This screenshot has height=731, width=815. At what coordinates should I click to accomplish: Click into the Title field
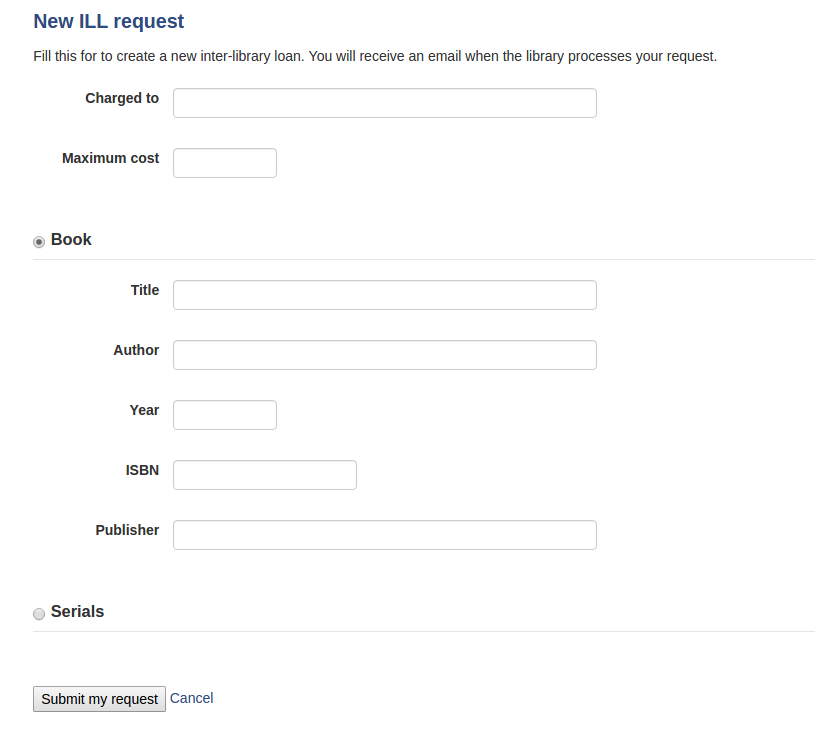click(x=385, y=295)
